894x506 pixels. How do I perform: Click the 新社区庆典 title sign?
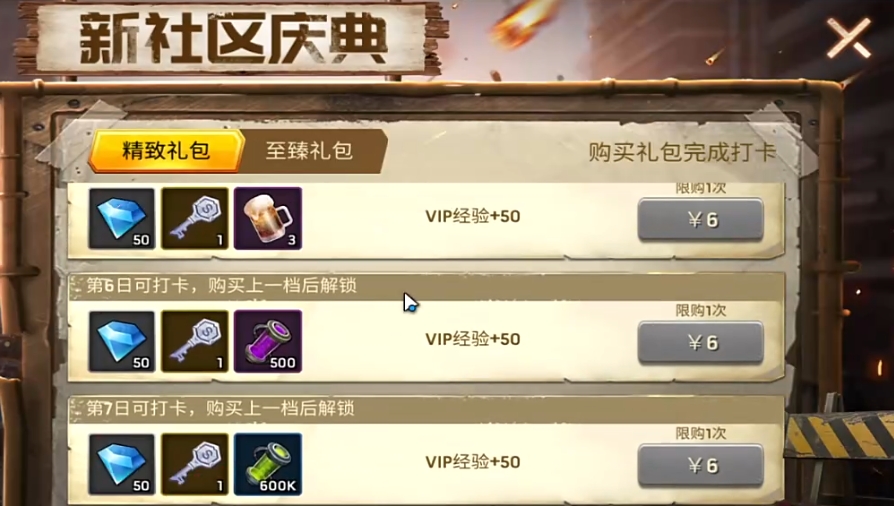coord(231,38)
